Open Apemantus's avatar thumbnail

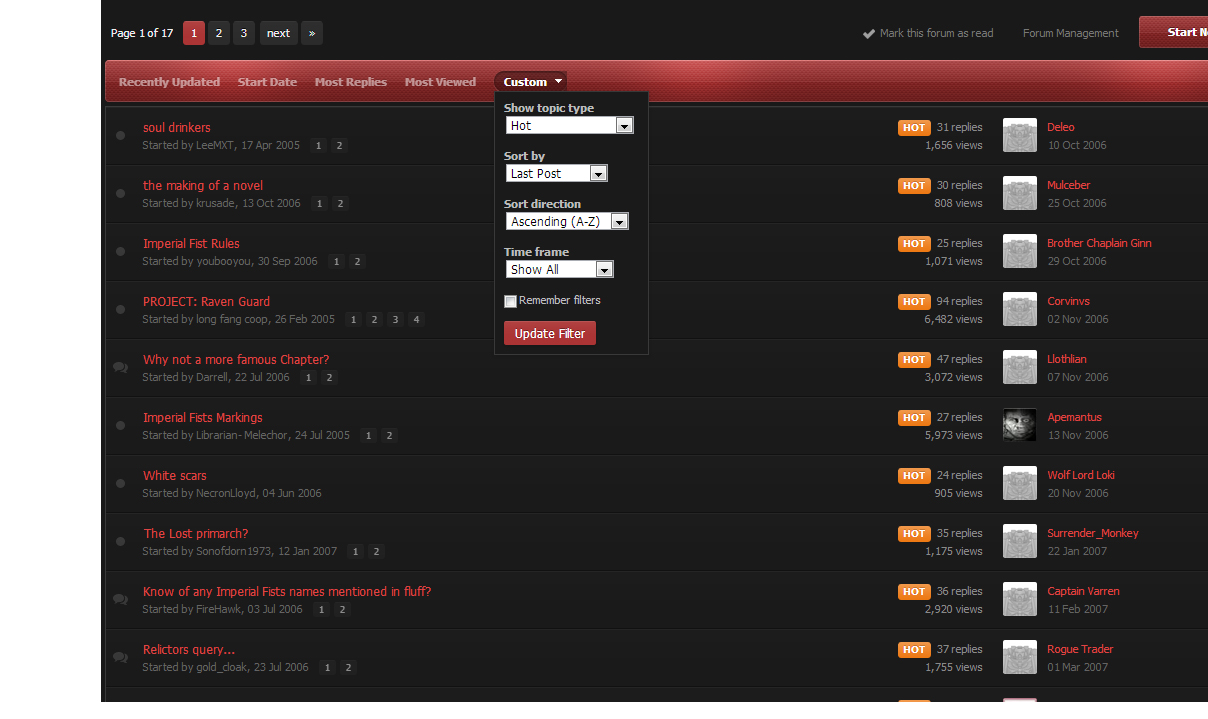(x=1019, y=425)
